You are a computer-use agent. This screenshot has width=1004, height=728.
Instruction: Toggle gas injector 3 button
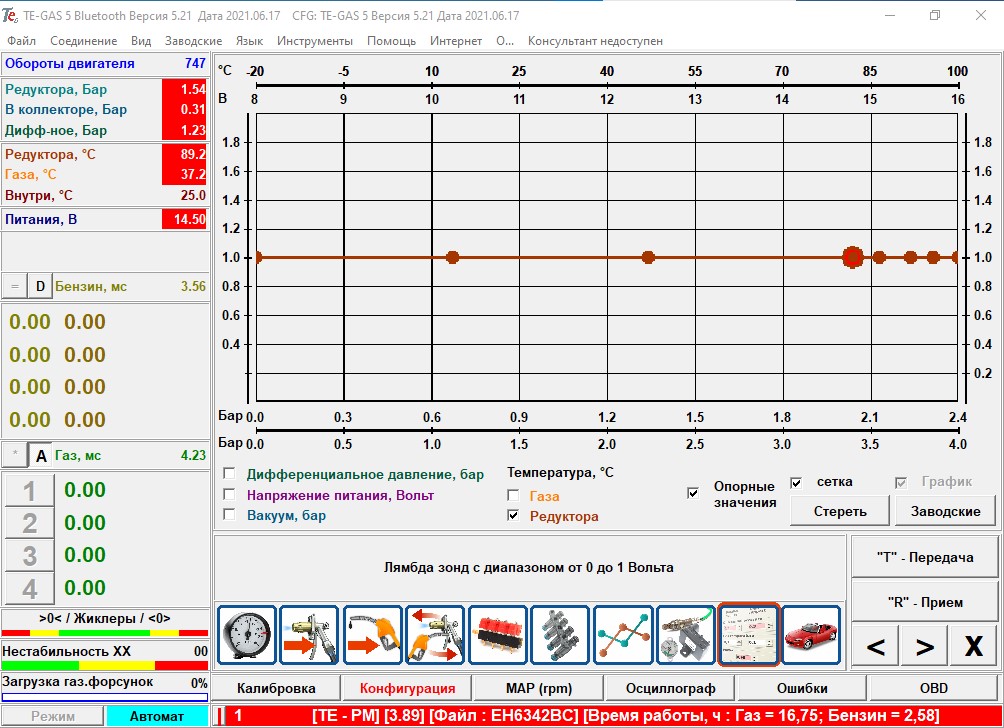[29, 556]
